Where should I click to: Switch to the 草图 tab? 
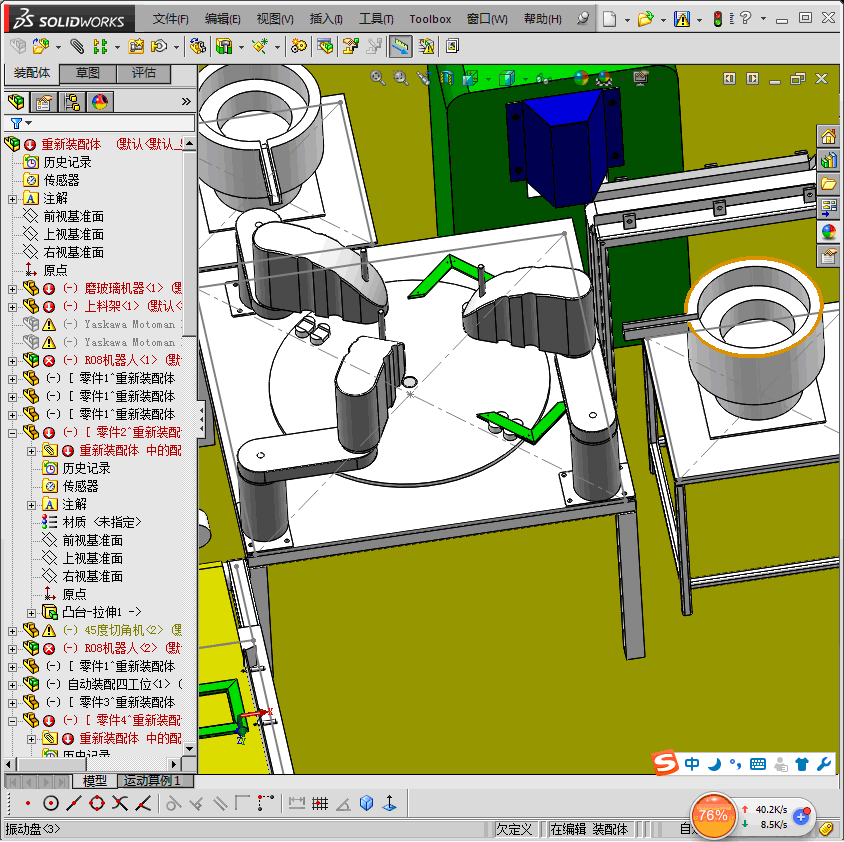point(87,73)
